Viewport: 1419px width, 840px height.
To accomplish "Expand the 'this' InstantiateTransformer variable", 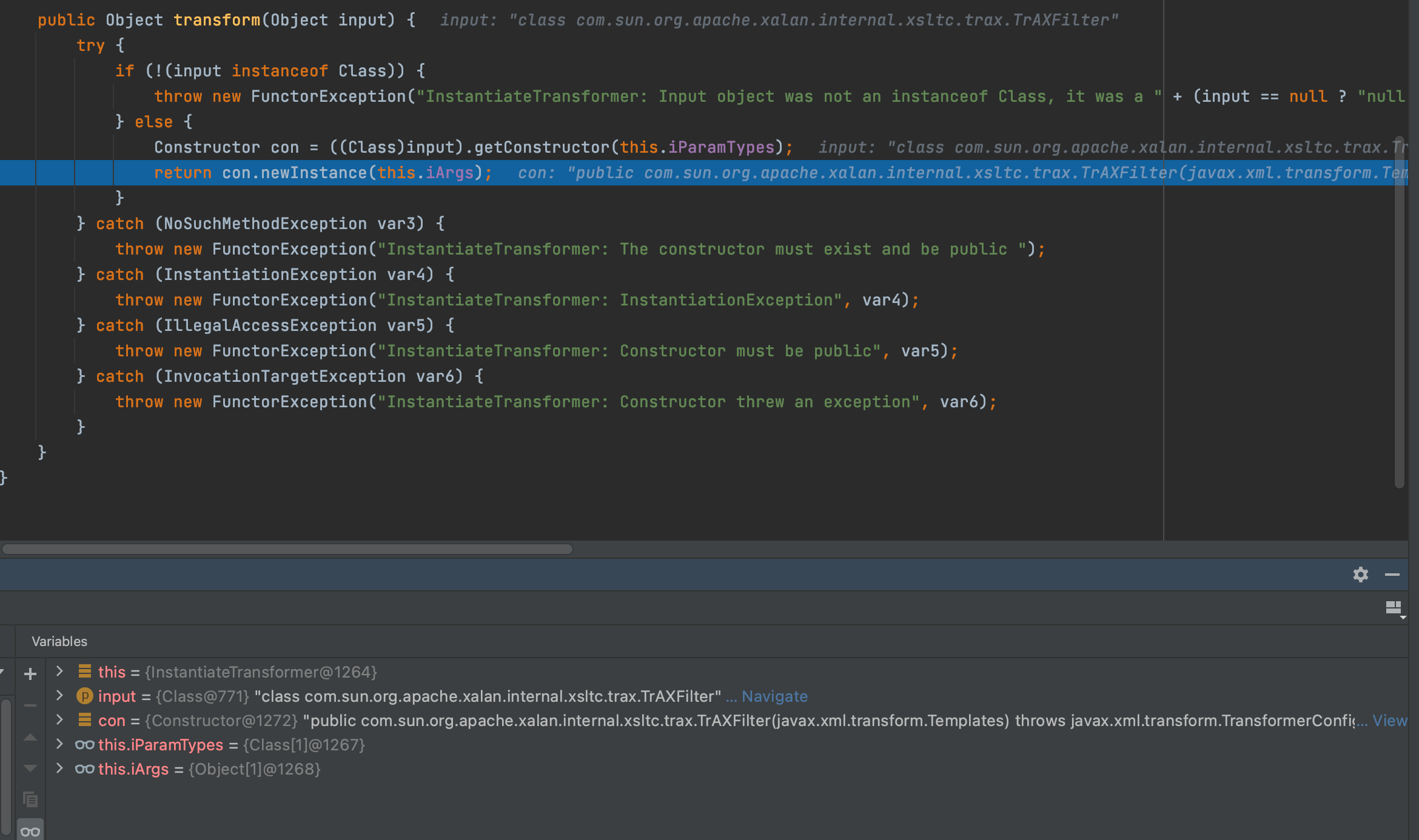I will [x=59, y=671].
